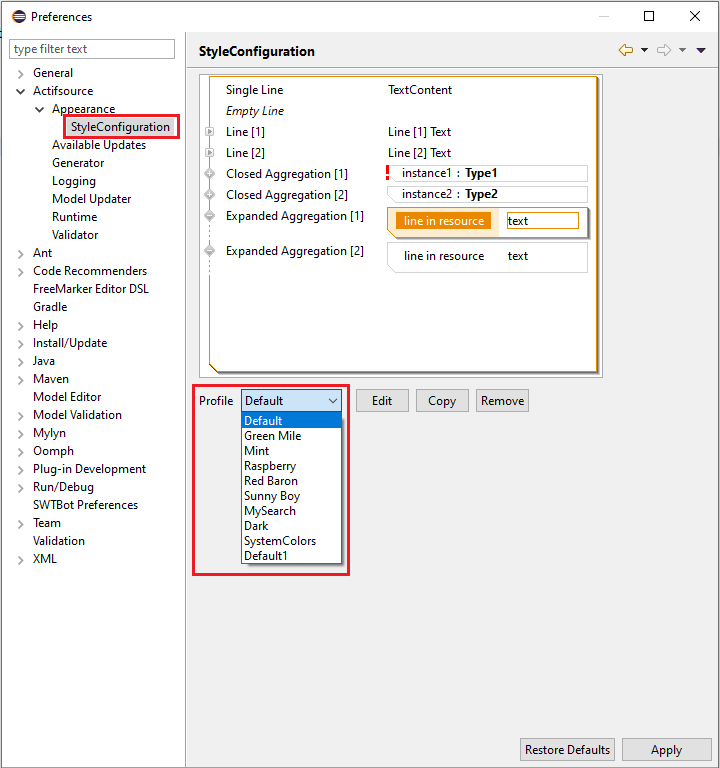Click the Expanded Aggregation [1] node marker

pos(210,216)
